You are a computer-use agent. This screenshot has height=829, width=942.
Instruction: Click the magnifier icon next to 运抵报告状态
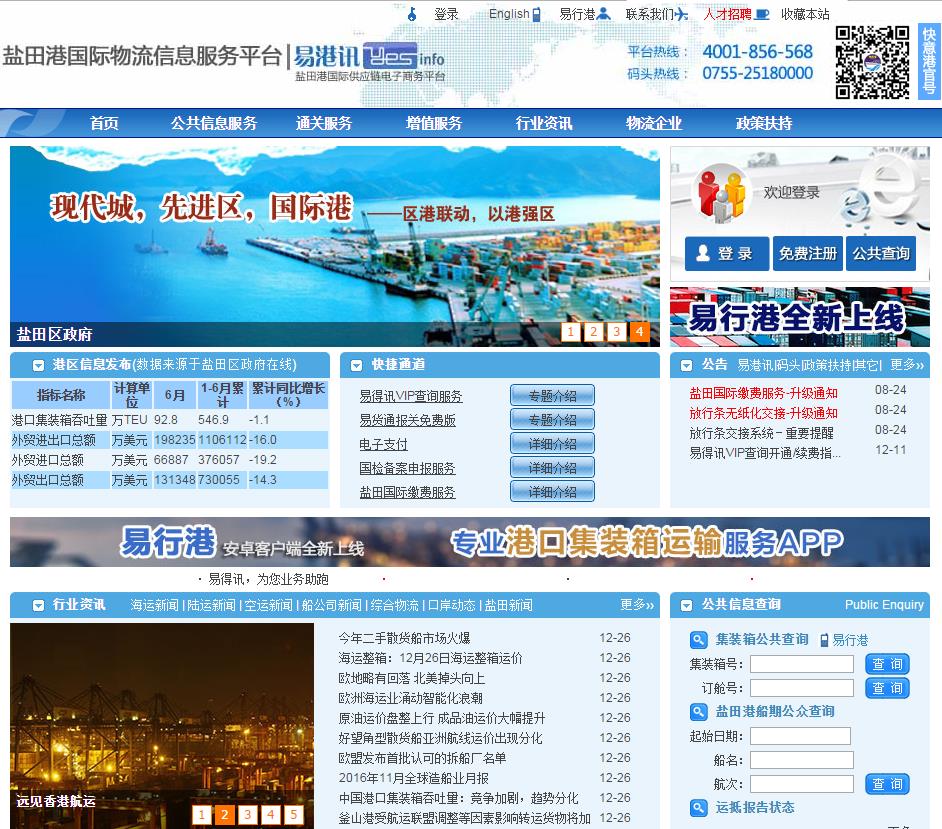698,808
